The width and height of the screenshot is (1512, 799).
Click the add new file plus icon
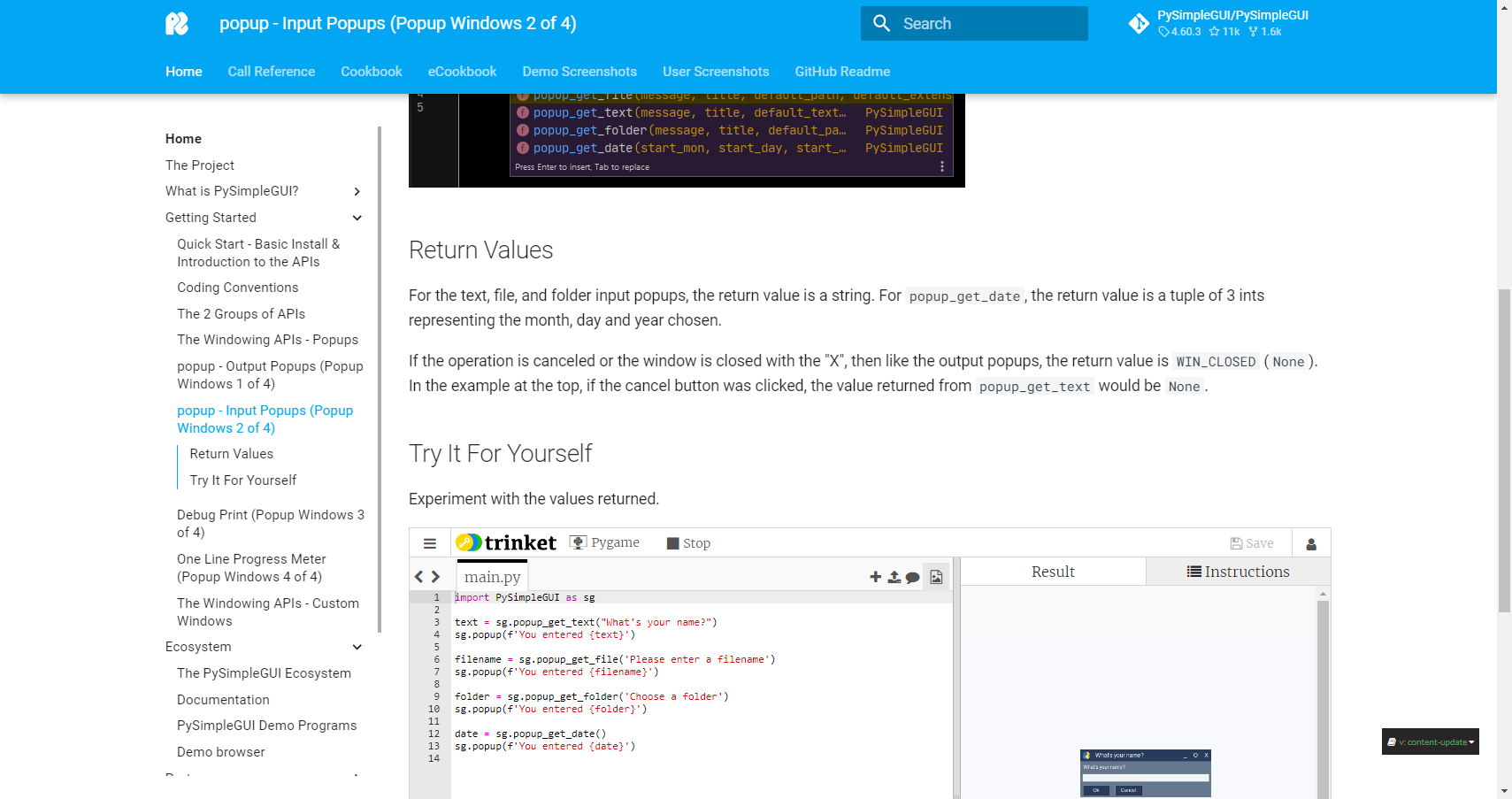pyautogui.click(x=875, y=577)
